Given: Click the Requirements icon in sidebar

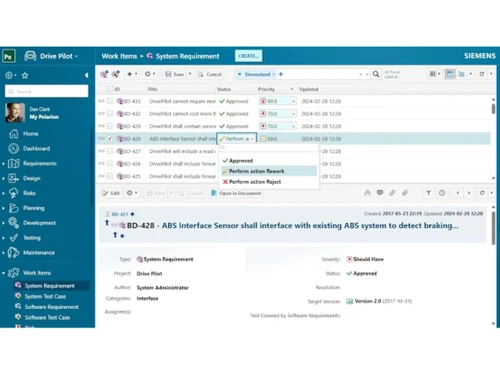Looking at the screenshot, I should (14, 163).
